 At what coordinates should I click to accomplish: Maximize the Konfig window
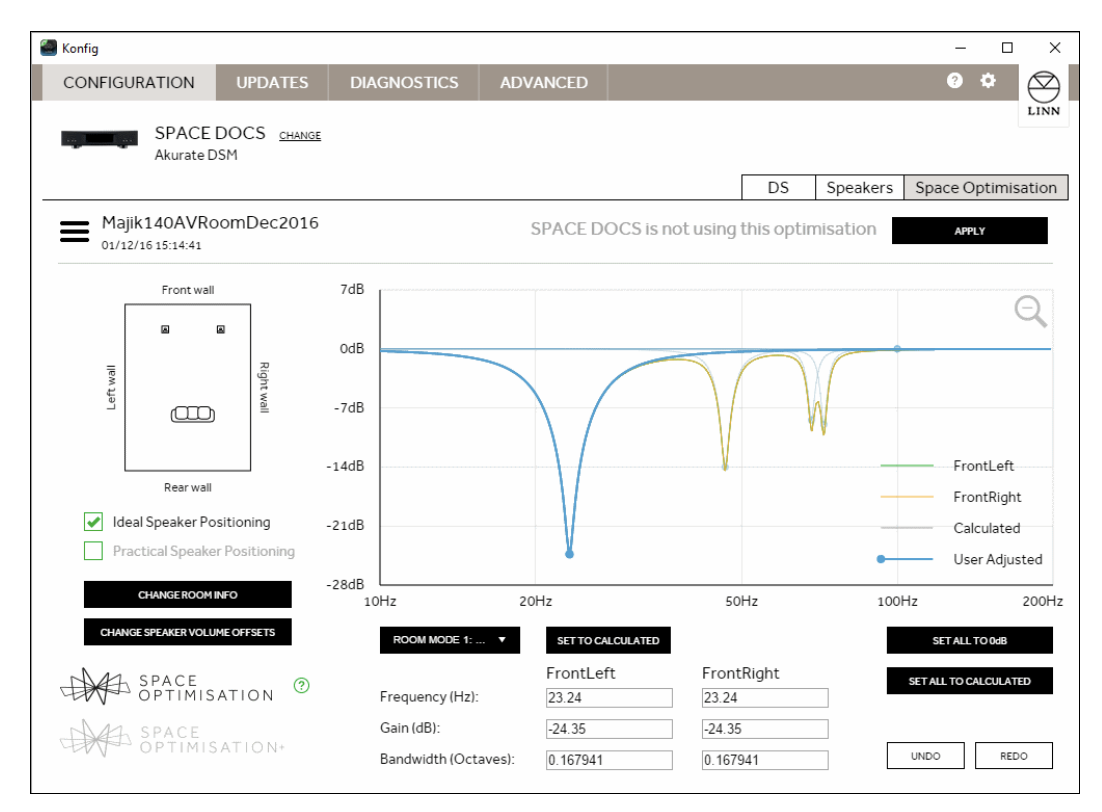(1007, 48)
